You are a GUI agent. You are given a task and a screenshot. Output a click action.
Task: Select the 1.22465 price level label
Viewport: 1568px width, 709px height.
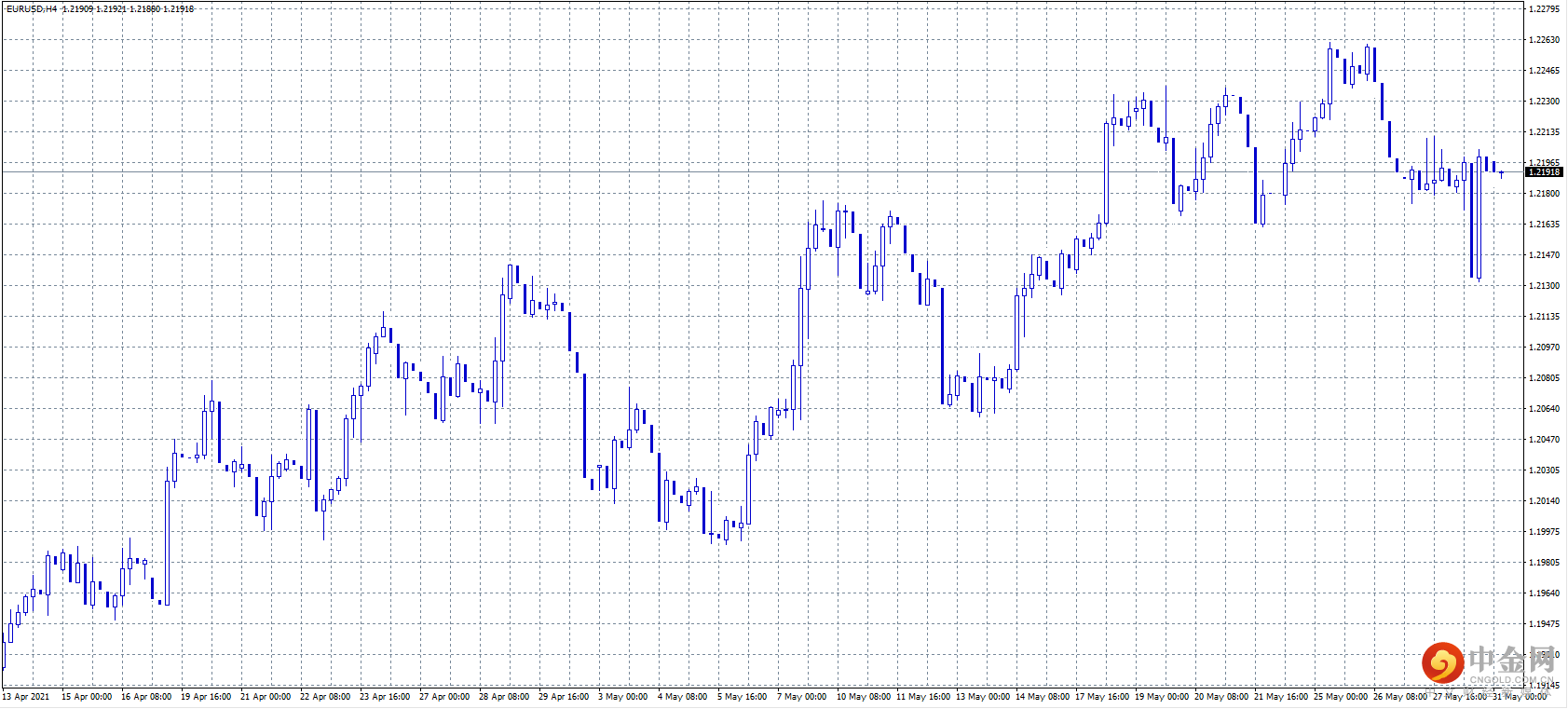(1544, 71)
